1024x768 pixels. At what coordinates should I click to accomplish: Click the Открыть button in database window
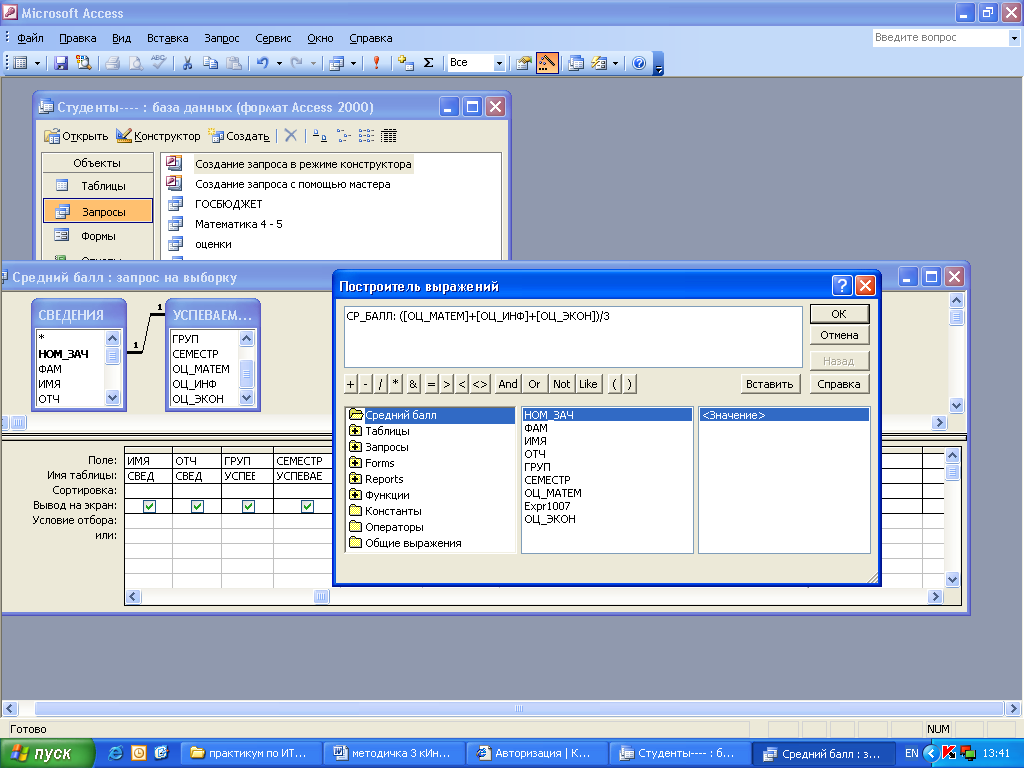pyautogui.click(x=76, y=136)
